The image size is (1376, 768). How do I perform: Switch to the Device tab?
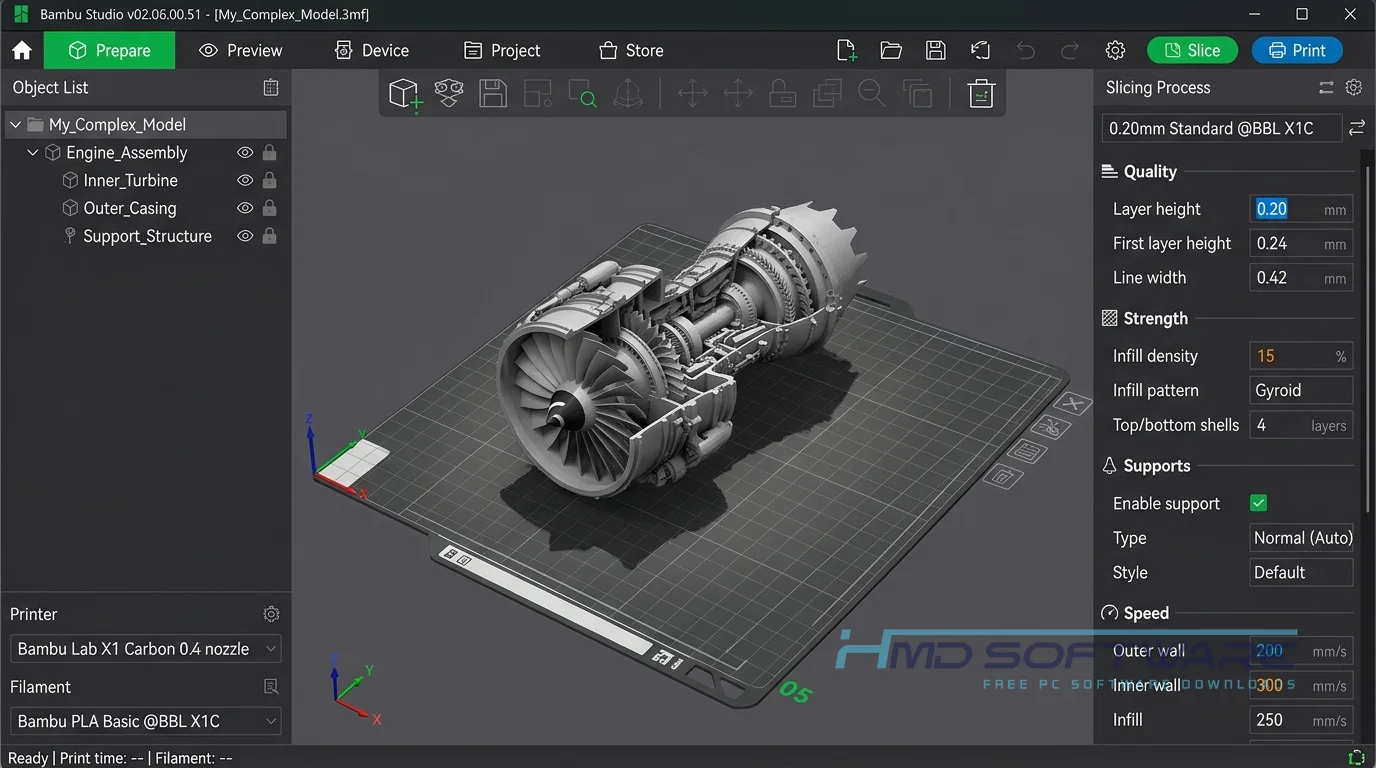pos(371,50)
